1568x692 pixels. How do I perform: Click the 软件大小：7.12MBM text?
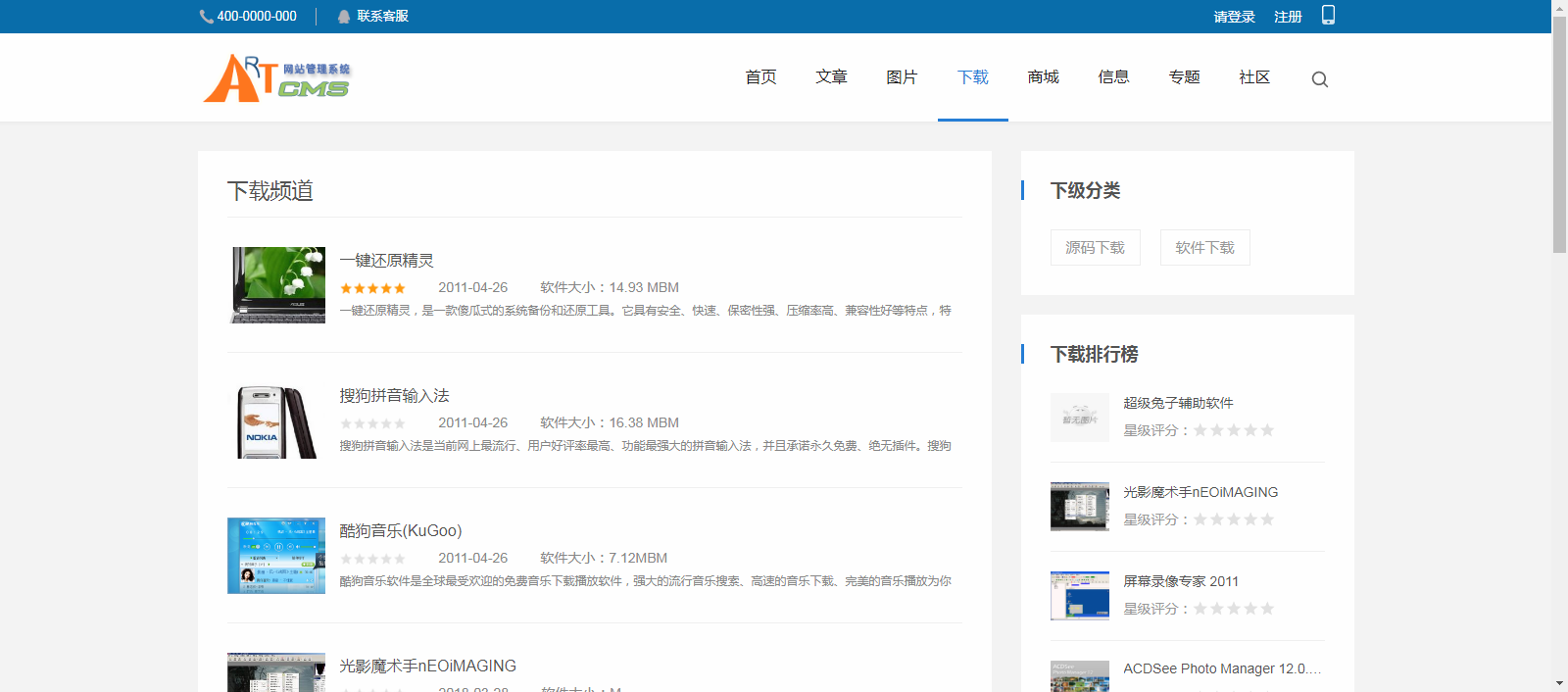pyautogui.click(x=604, y=559)
